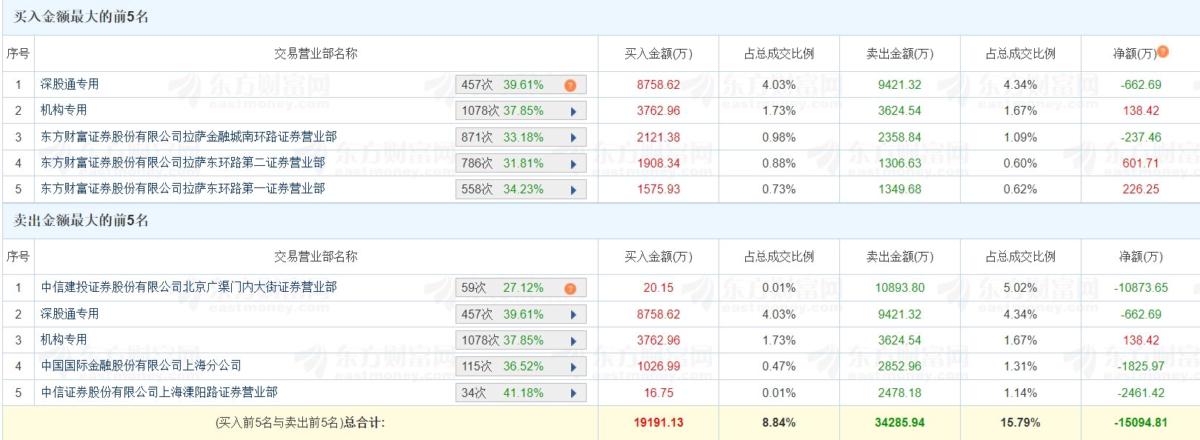Expand 机构专用 stats arrow in the sell table
Screen dimensions: 1200x440
(x=574, y=340)
